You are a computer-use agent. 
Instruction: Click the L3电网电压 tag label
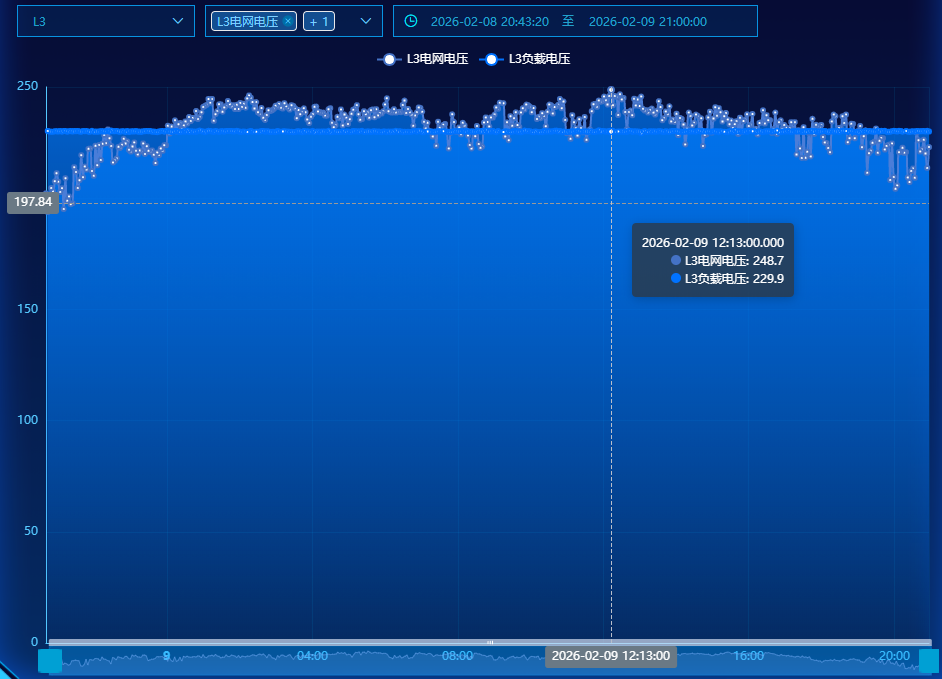(x=247, y=21)
